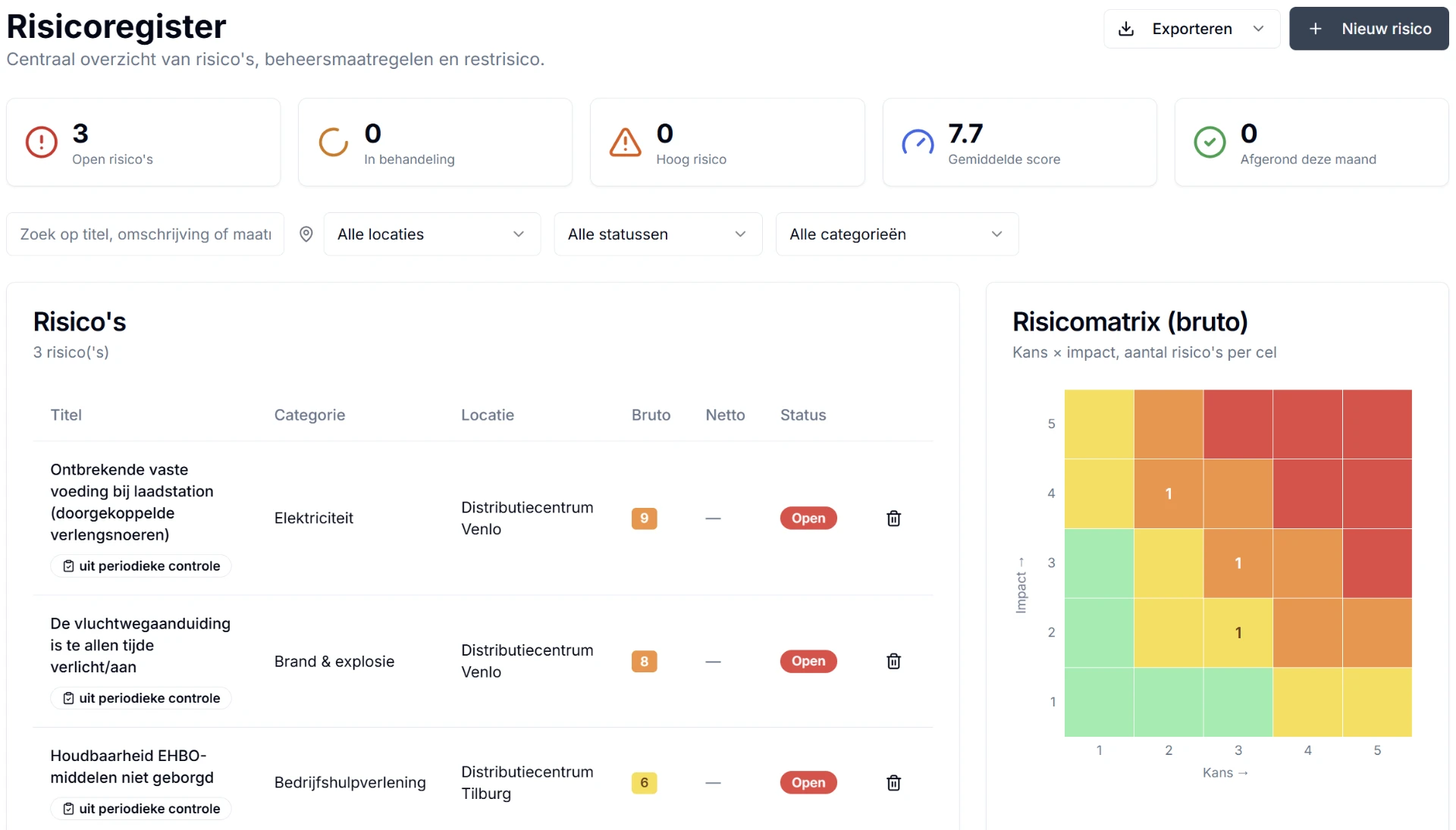Open the Alle locaties dropdown
The image size is (1456, 830).
[x=432, y=234]
